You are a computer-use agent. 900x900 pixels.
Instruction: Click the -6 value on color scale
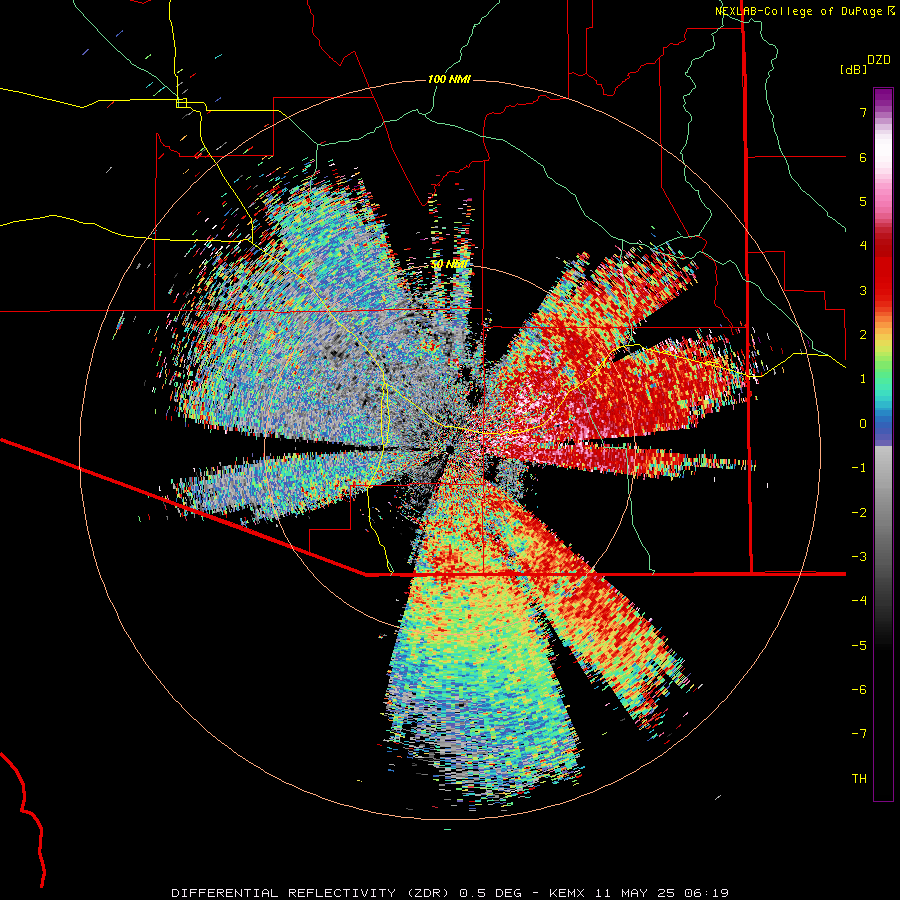[x=859, y=690]
